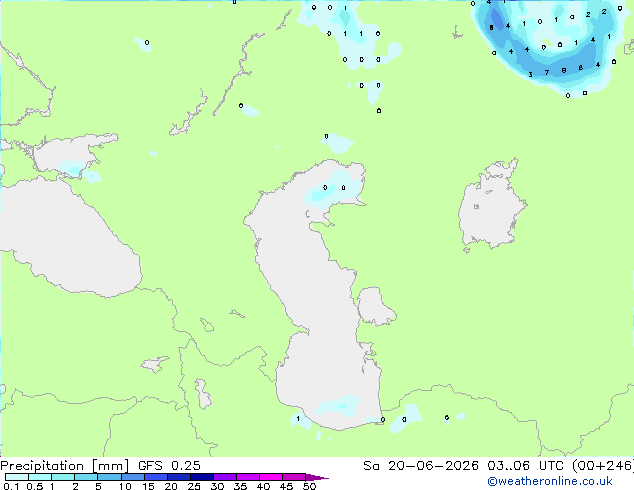Click the legend arrow tip above 50 mm
The image size is (634, 490).
pos(317,477)
